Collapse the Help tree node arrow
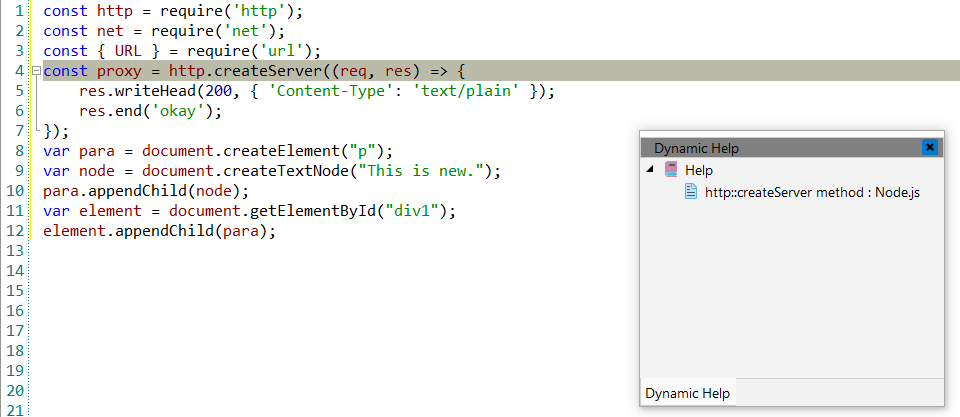The image size is (960, 417). coord(650,170)
